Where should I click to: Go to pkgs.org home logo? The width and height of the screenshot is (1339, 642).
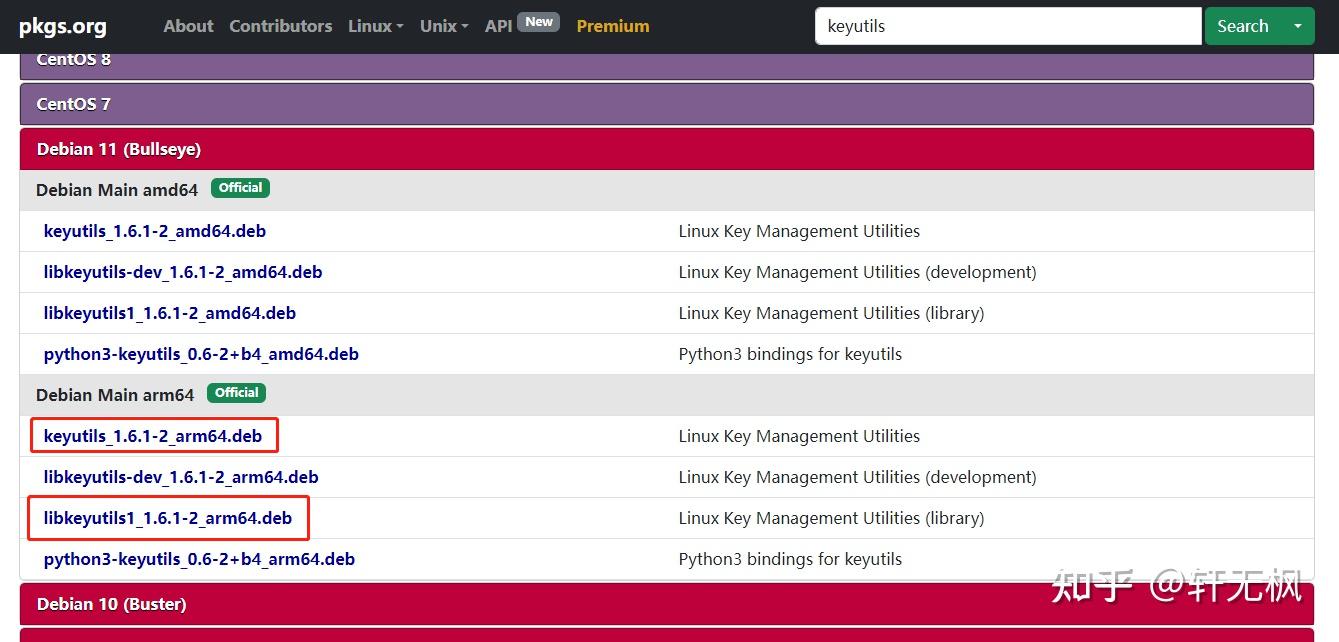(x=63, y=26)
